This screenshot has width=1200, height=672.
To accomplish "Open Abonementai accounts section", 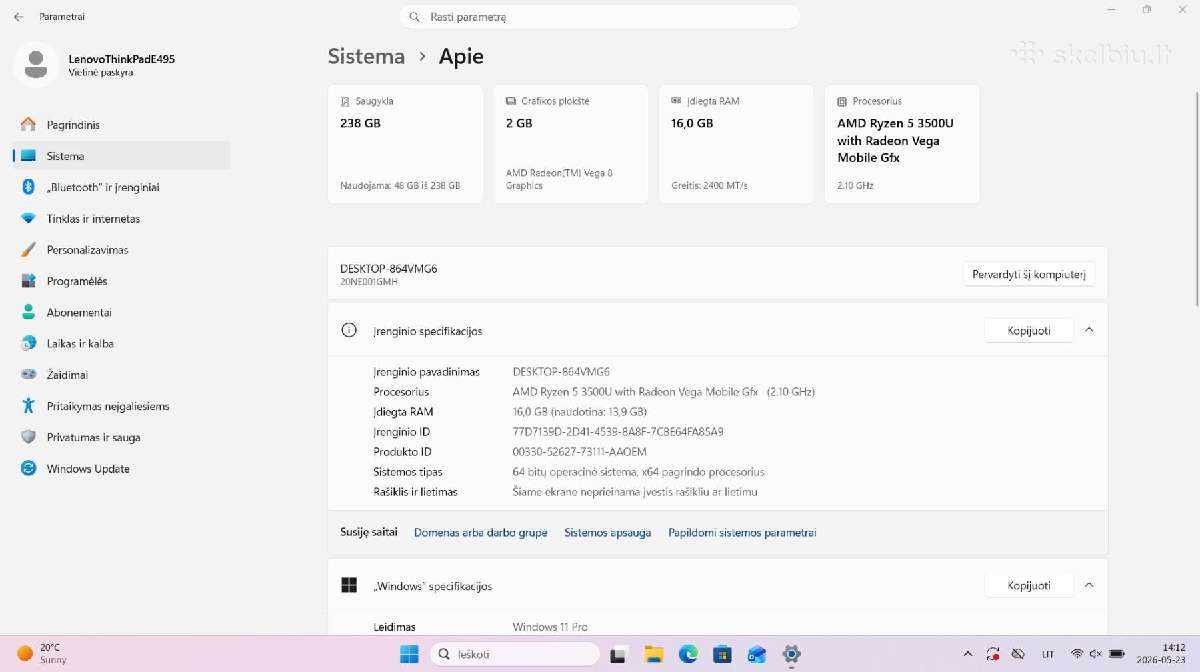I will (x=121, y=312).
